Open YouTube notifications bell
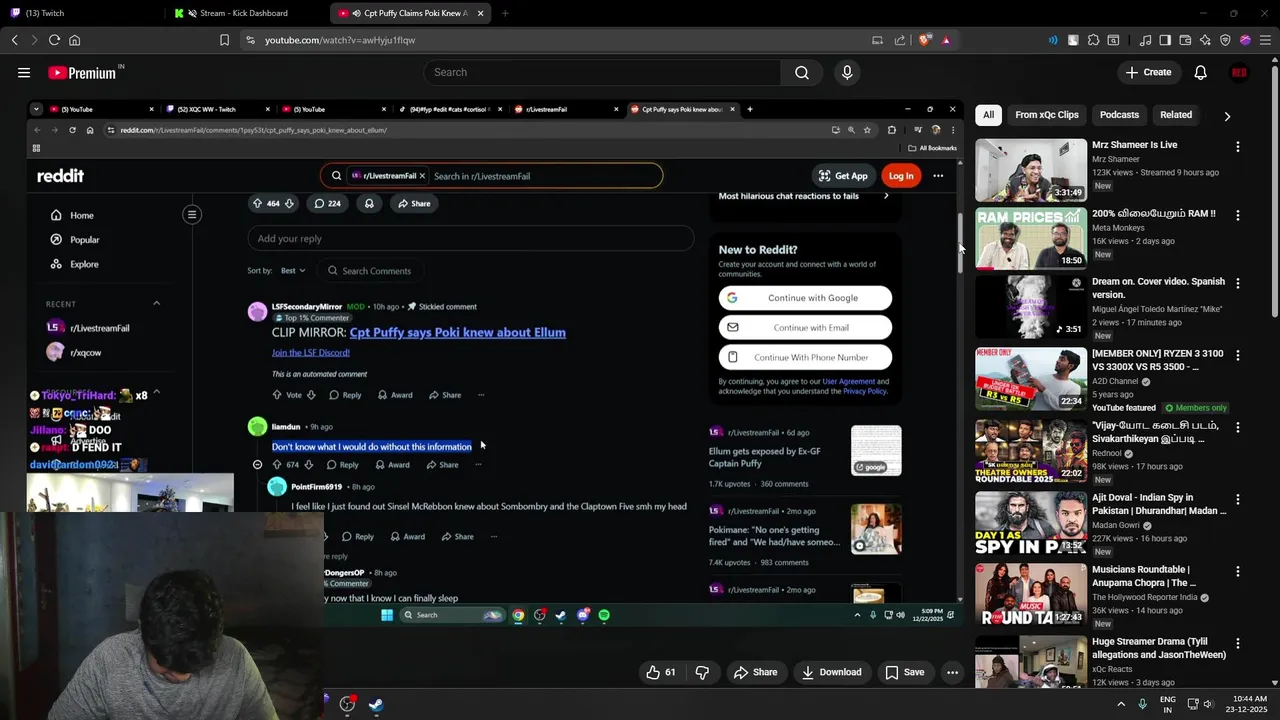The height and width of the screenshot is (720, 1280). 1200,72
